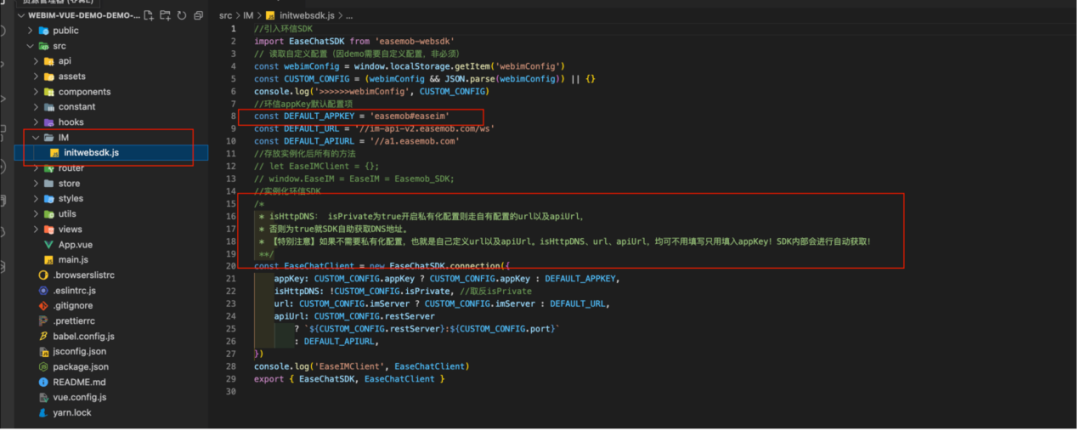Image resolution: width=1080 pixels, height=431 pixels.
Task: Expand the api folder chevron
Action: 37,61
